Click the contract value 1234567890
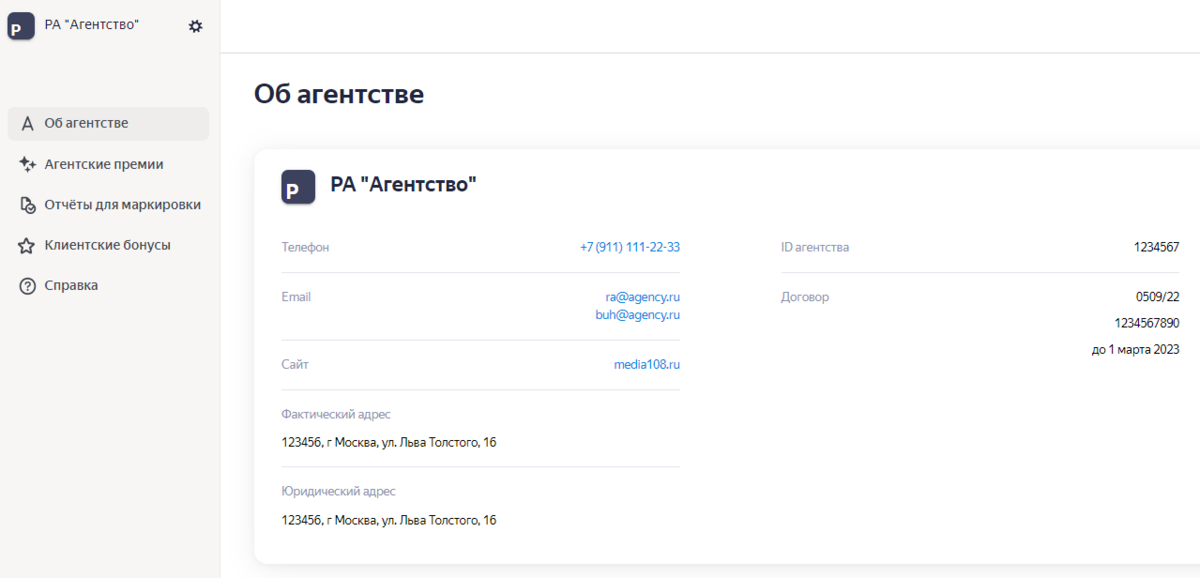The image size is (1200, 578). pyautogui.click(x=1147, y=323)
